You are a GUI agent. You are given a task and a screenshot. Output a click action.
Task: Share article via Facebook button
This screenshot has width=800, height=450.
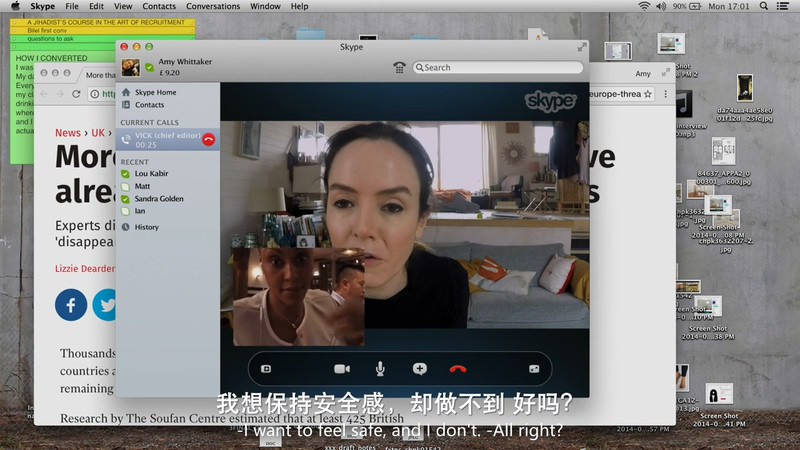pyautogui.click(x=71, y=304)
